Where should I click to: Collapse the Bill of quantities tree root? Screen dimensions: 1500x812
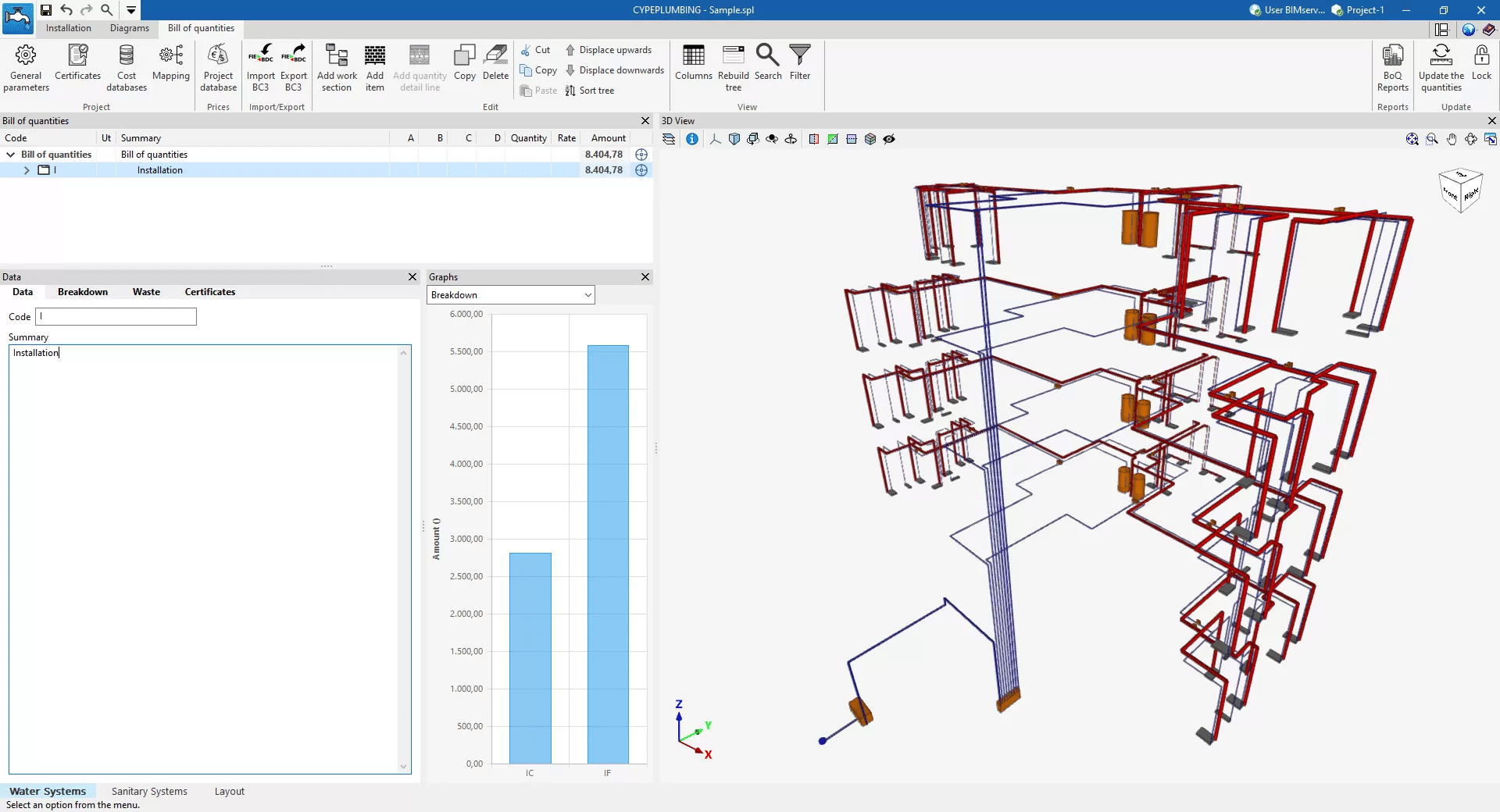pyautogui.click(x=11, y=155)
